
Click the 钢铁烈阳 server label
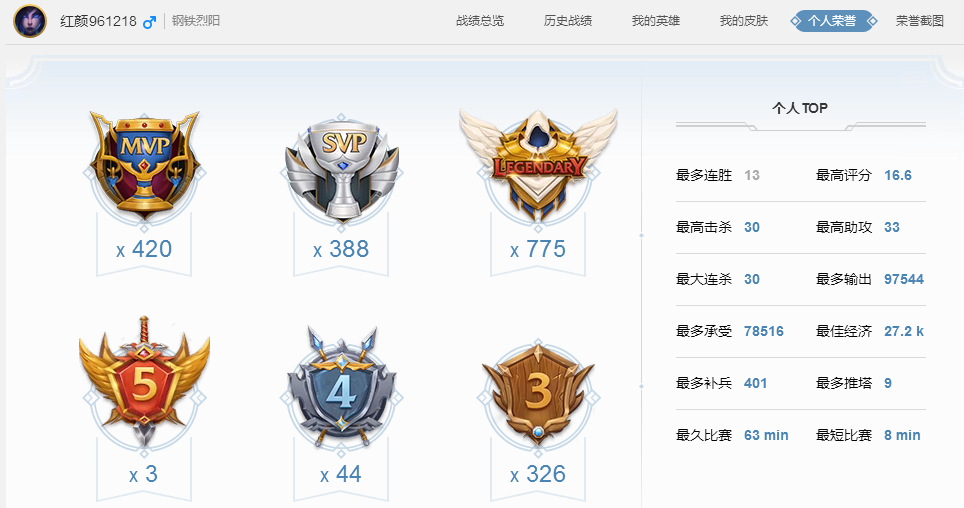coord(196,21)
